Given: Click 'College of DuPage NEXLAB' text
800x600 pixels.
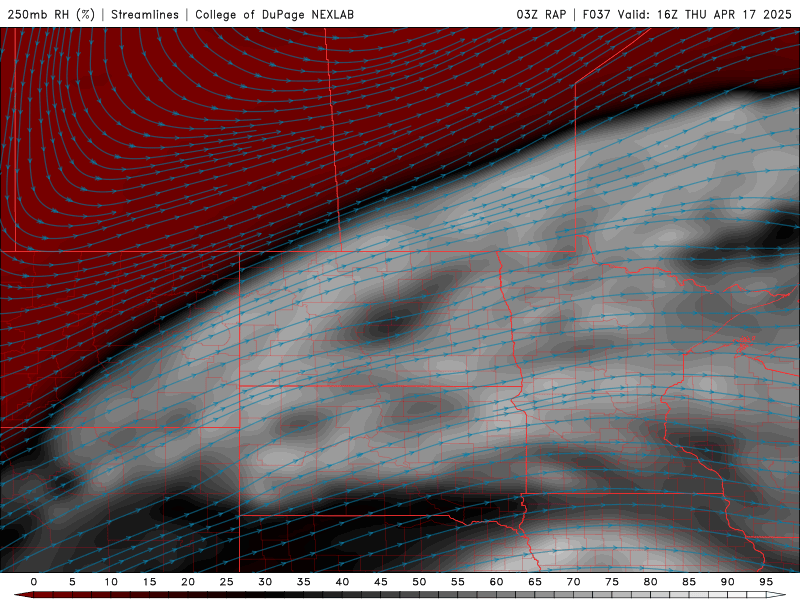Looking at the screenshot, I should pyautogui.click(x=274, y=14).
